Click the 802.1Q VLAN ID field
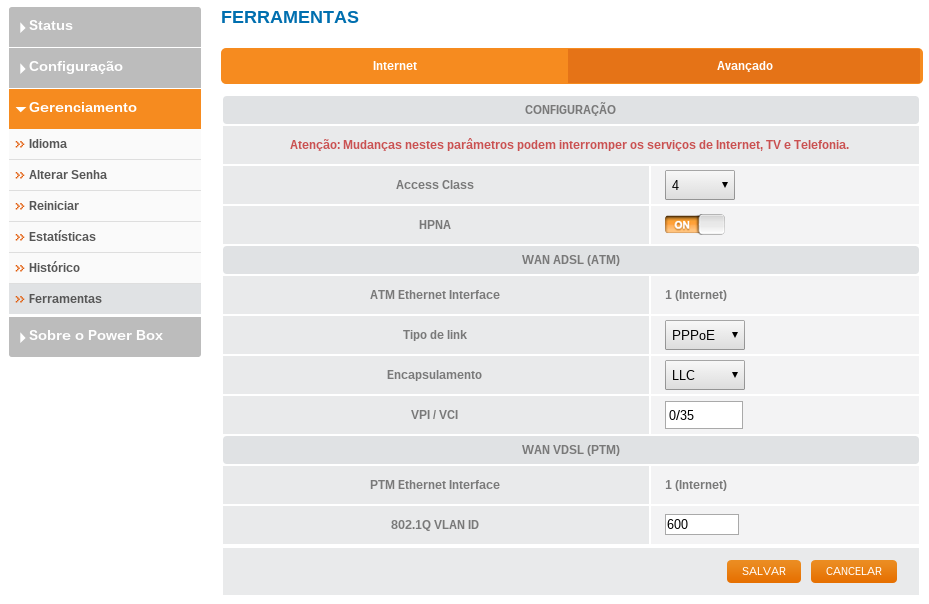This screenshot has width=929, height=604. coord(702,525)
